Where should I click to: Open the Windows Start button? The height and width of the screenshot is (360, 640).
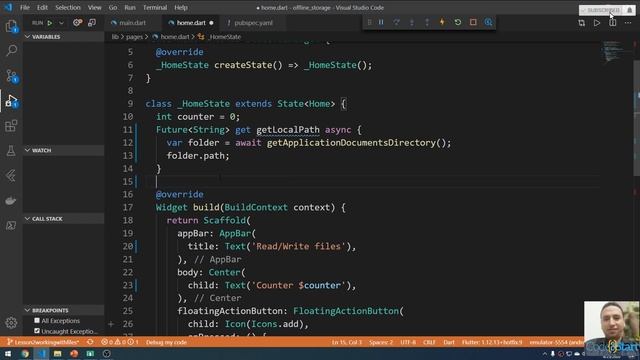[8, 353]
